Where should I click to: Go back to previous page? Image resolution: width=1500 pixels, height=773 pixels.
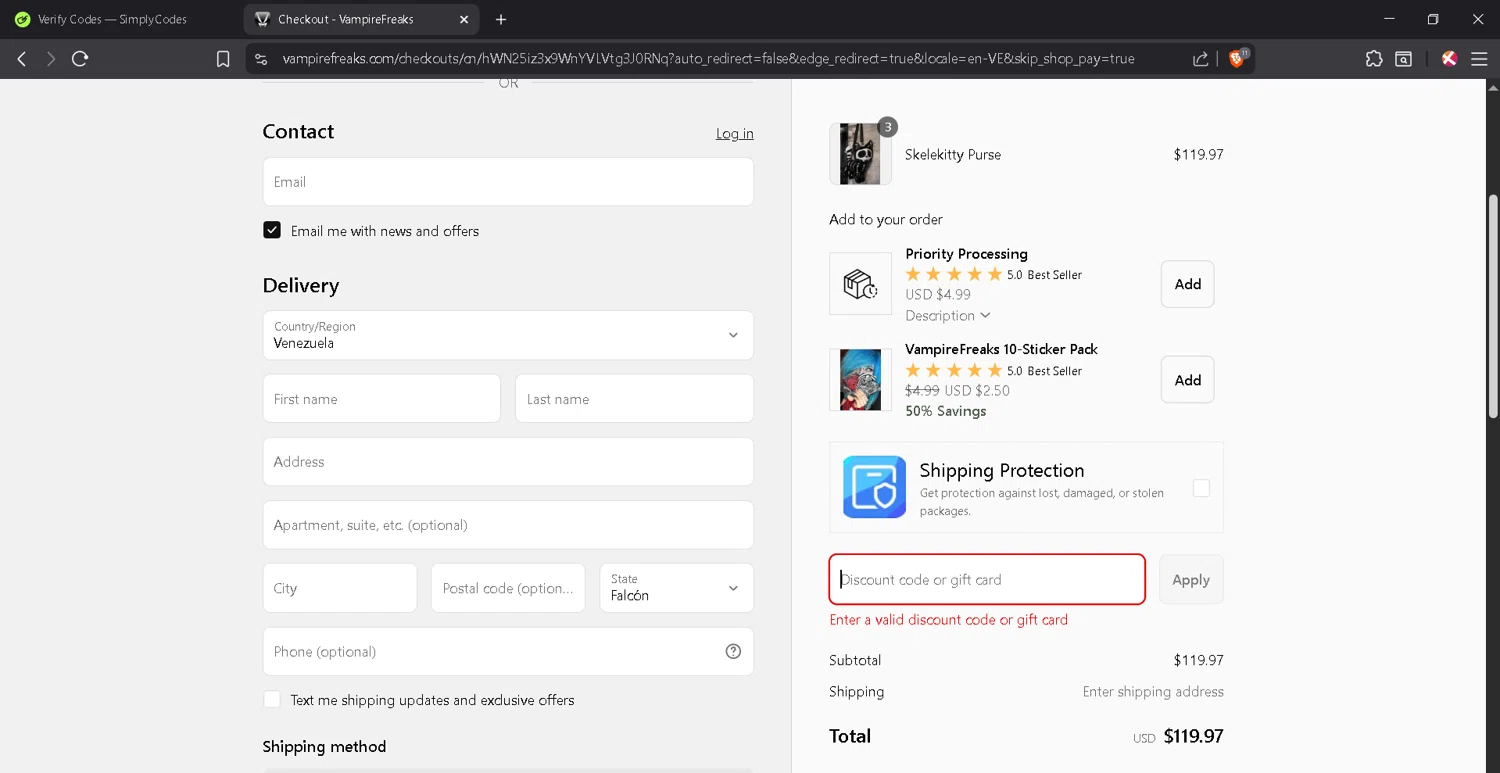pos(22,59)
